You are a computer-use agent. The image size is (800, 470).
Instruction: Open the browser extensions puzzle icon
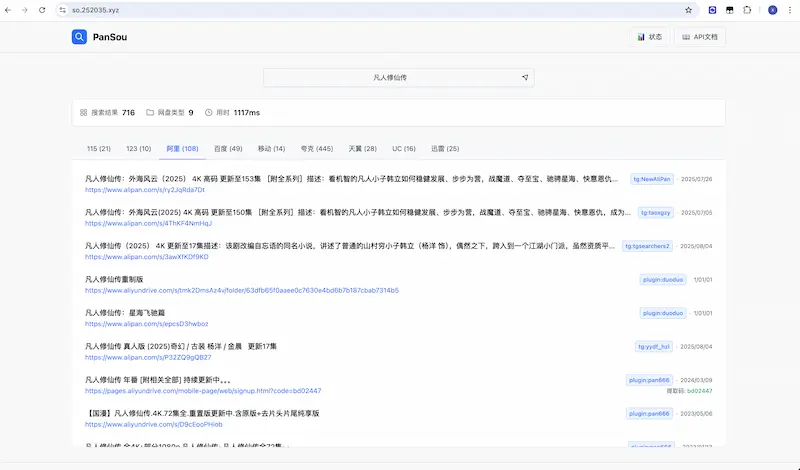(747, 10)
